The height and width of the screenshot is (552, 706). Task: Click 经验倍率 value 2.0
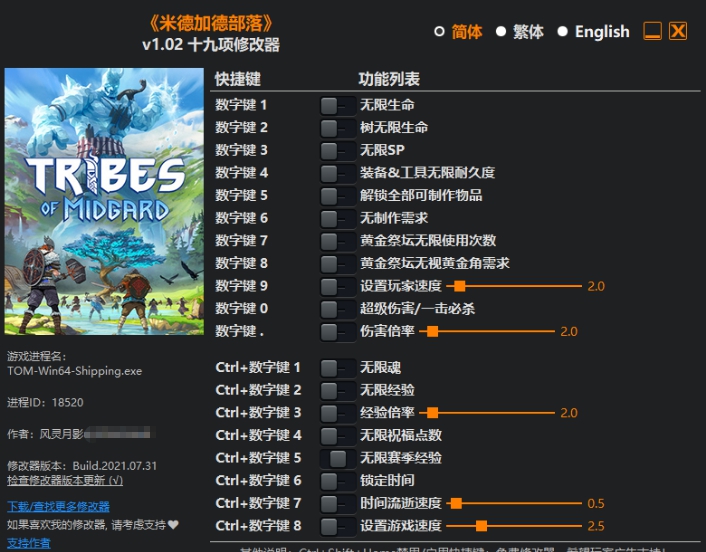pyautogui.click(x=569, y=413)
